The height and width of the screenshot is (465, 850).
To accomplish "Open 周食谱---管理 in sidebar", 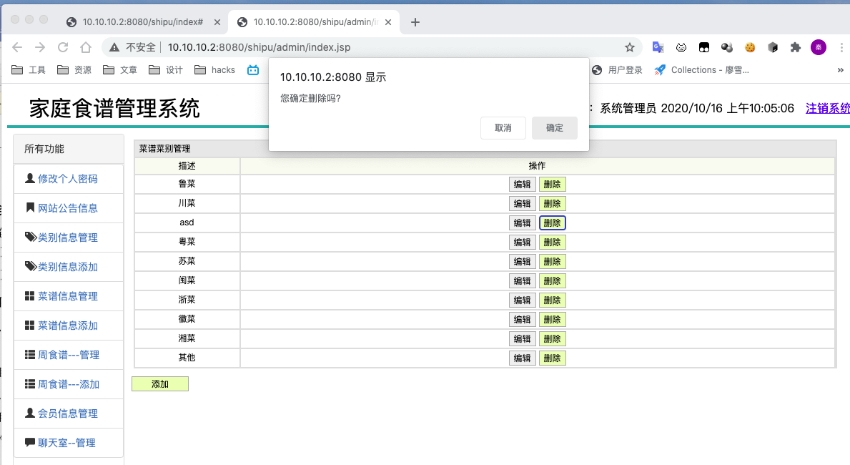I will (x=68, y=354).
